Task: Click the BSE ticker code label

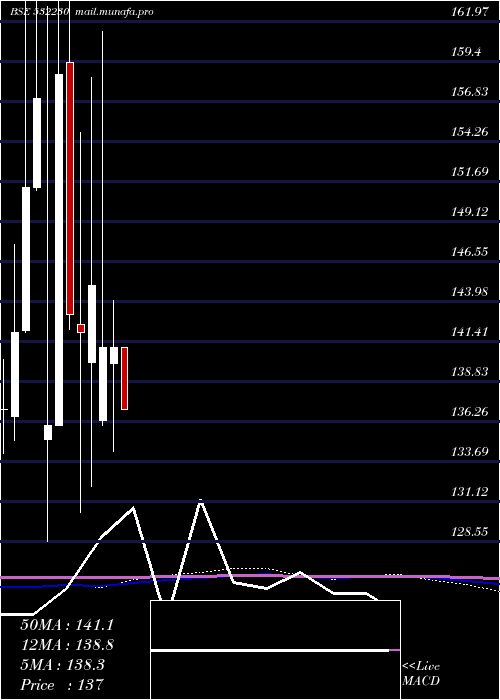Action: pyautogui.click(x=39, y=12)
